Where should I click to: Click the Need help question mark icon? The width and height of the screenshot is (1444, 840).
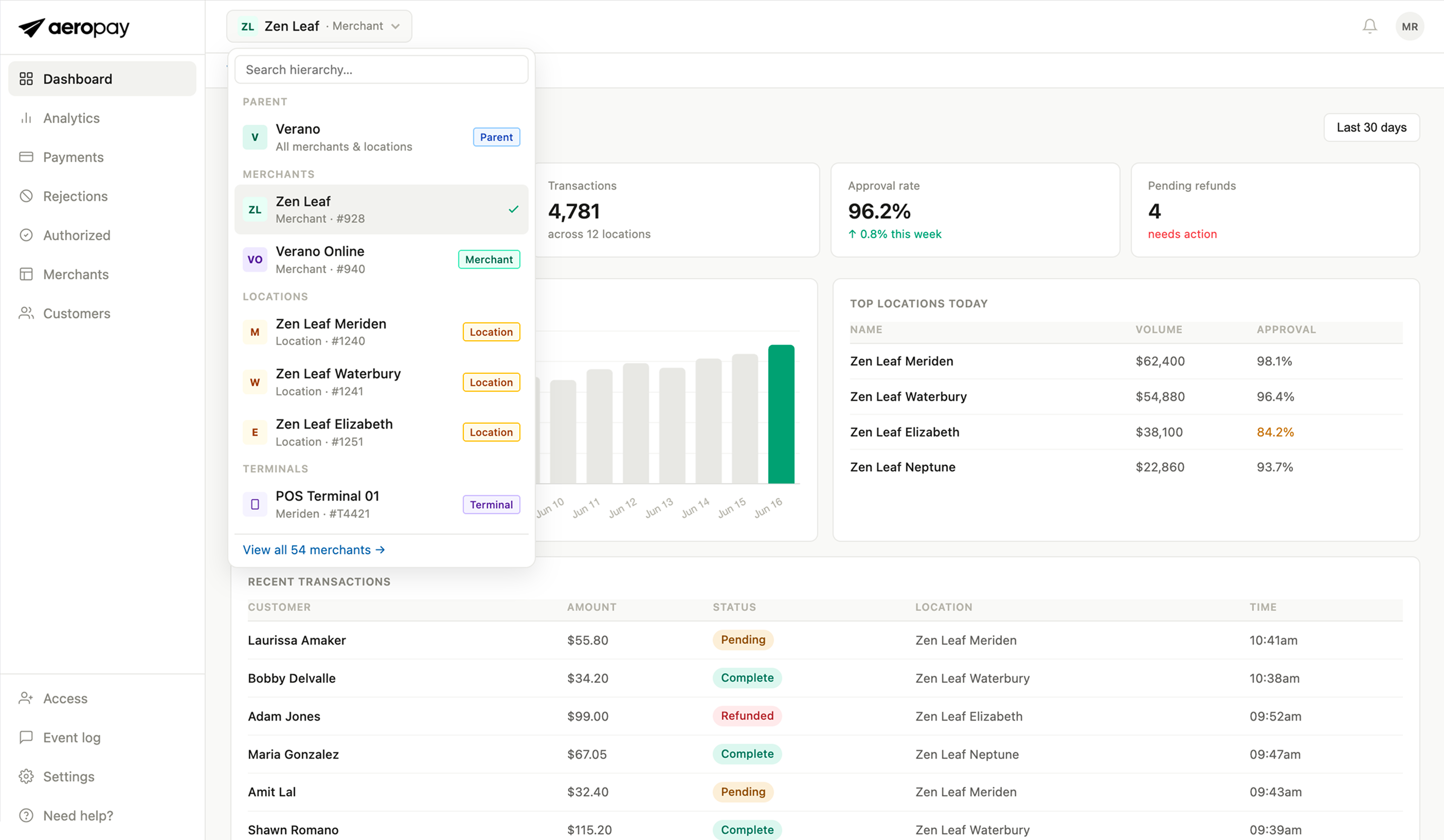26,815
